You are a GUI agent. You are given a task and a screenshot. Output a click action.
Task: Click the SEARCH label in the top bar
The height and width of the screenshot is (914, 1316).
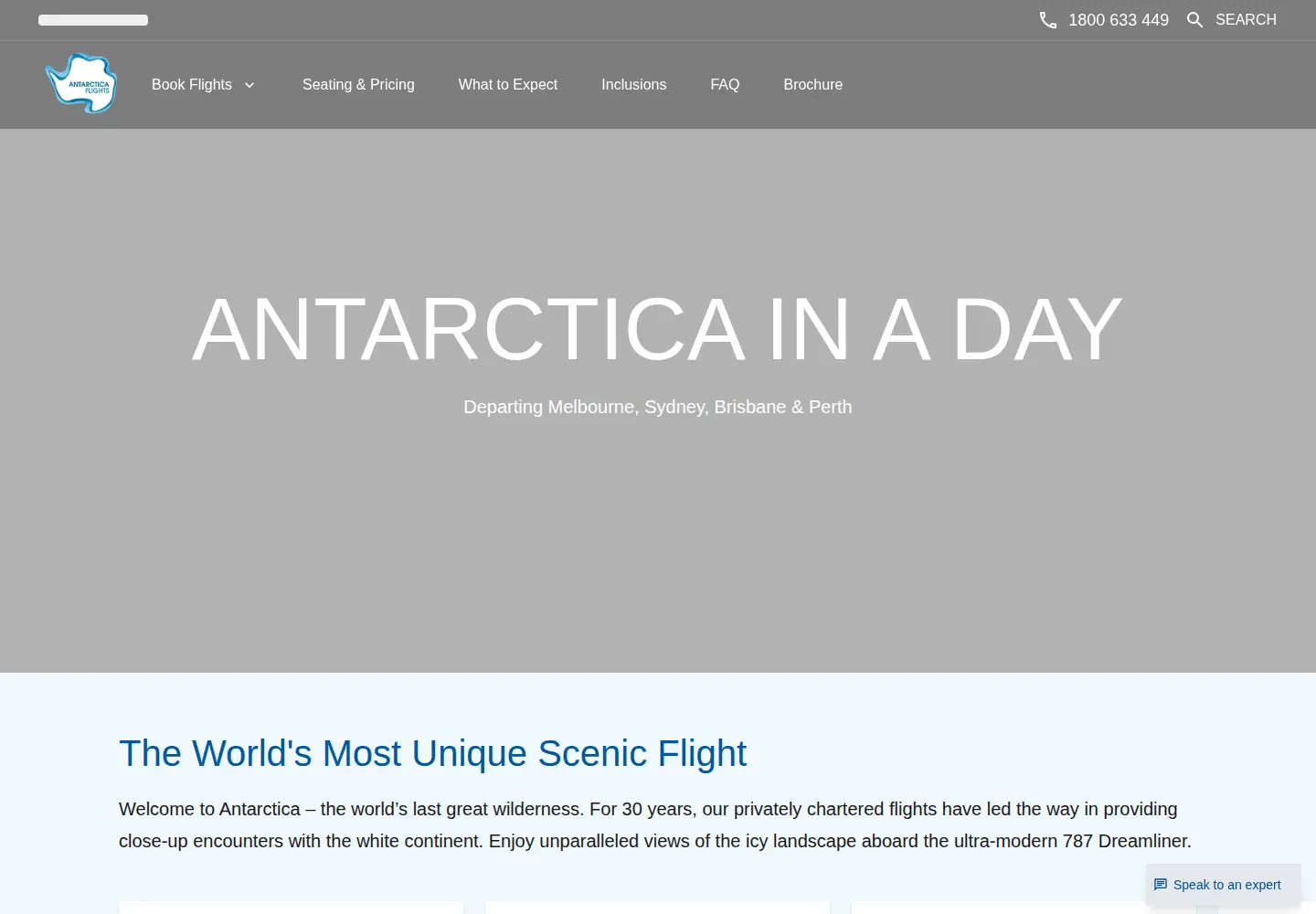pyautogui.click(x=1246, y=19)
